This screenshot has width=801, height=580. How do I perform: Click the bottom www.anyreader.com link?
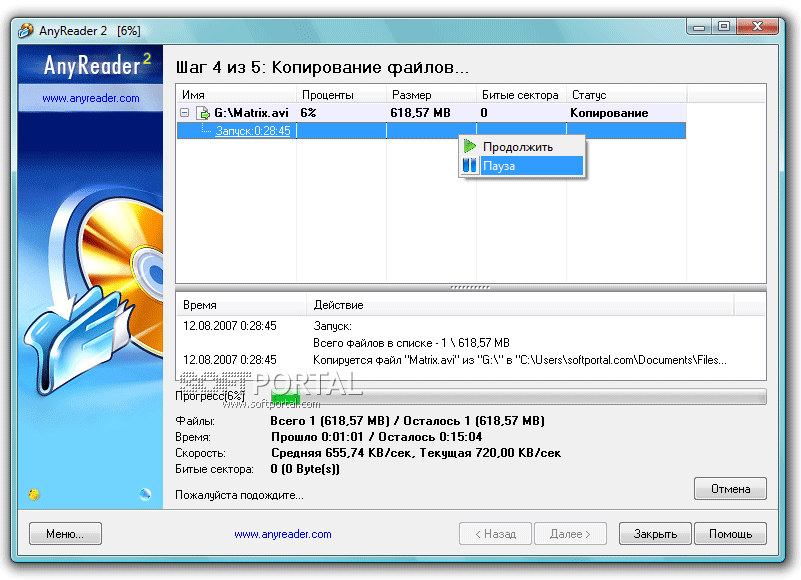(283, 535)
